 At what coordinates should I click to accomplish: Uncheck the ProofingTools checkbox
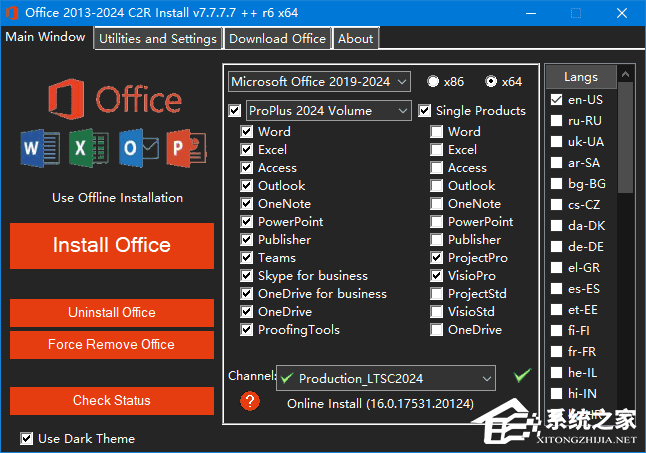point(247,330)
